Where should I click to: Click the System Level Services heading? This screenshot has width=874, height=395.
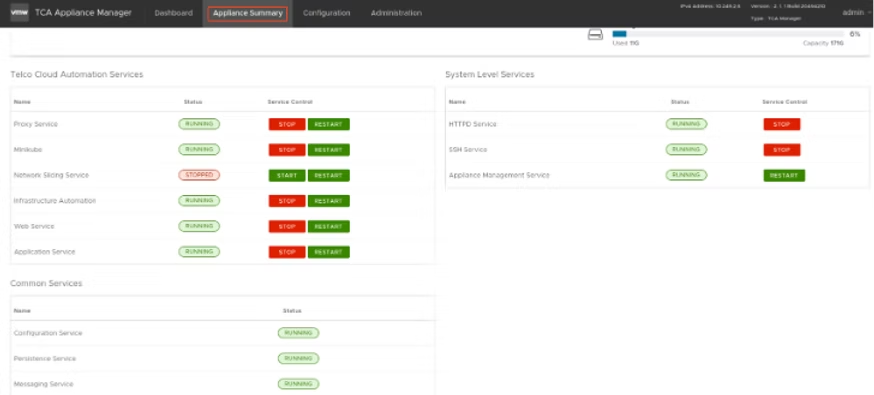[x=490, y=74]
